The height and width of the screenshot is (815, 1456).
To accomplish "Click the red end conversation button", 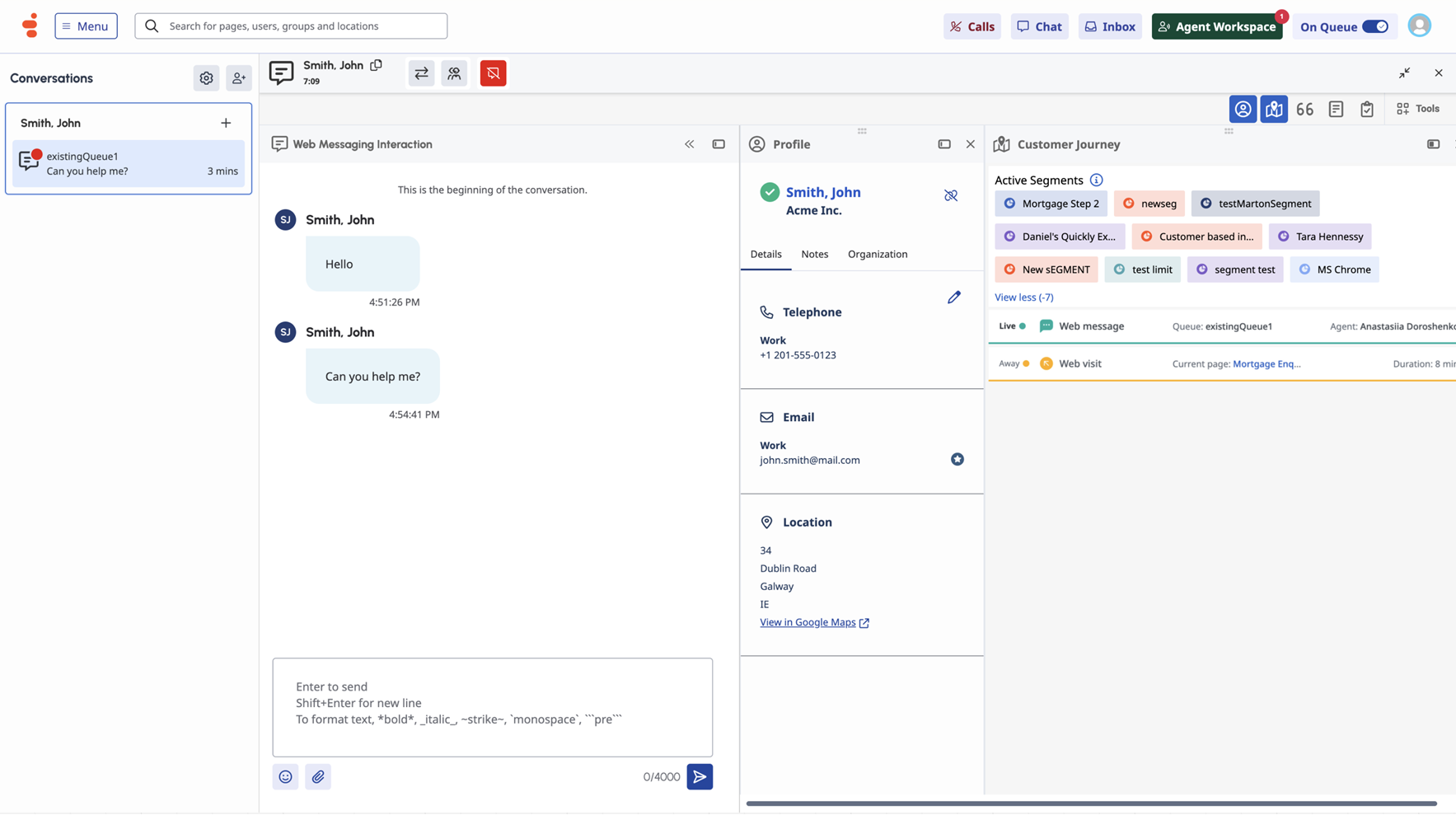I will [x=493, y=73].
